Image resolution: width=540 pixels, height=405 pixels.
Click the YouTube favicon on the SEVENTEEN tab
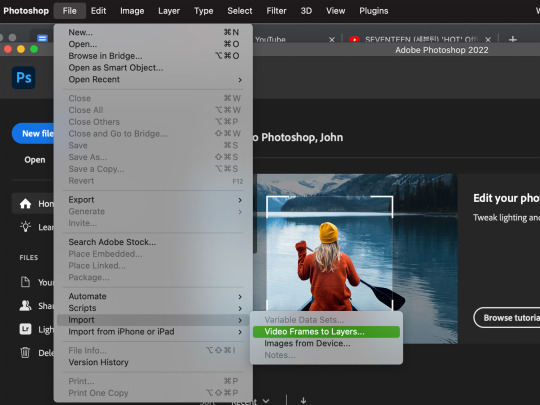point(354,40)
